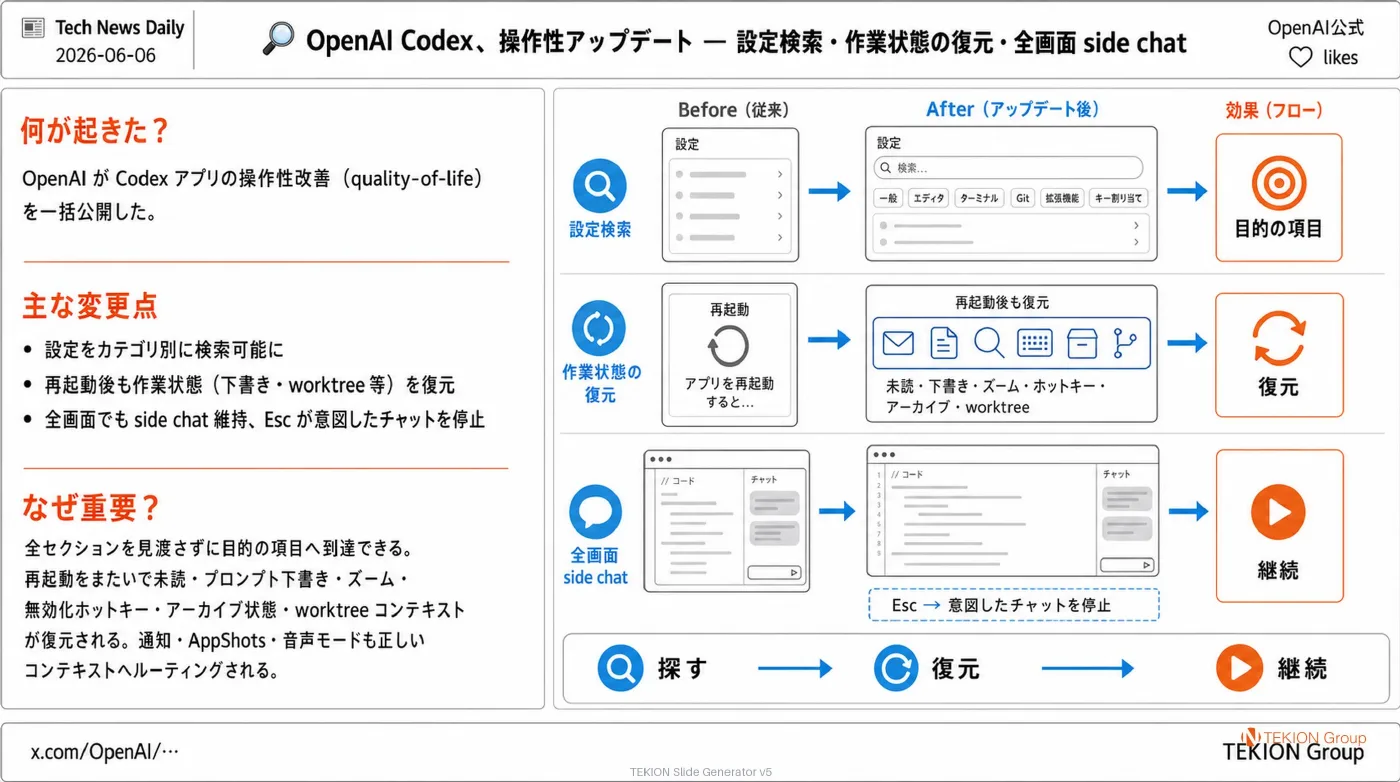The height and width of the screenshot is (782, 1400).
Task: Click the heart likes icon
Action: (1300, 58)
